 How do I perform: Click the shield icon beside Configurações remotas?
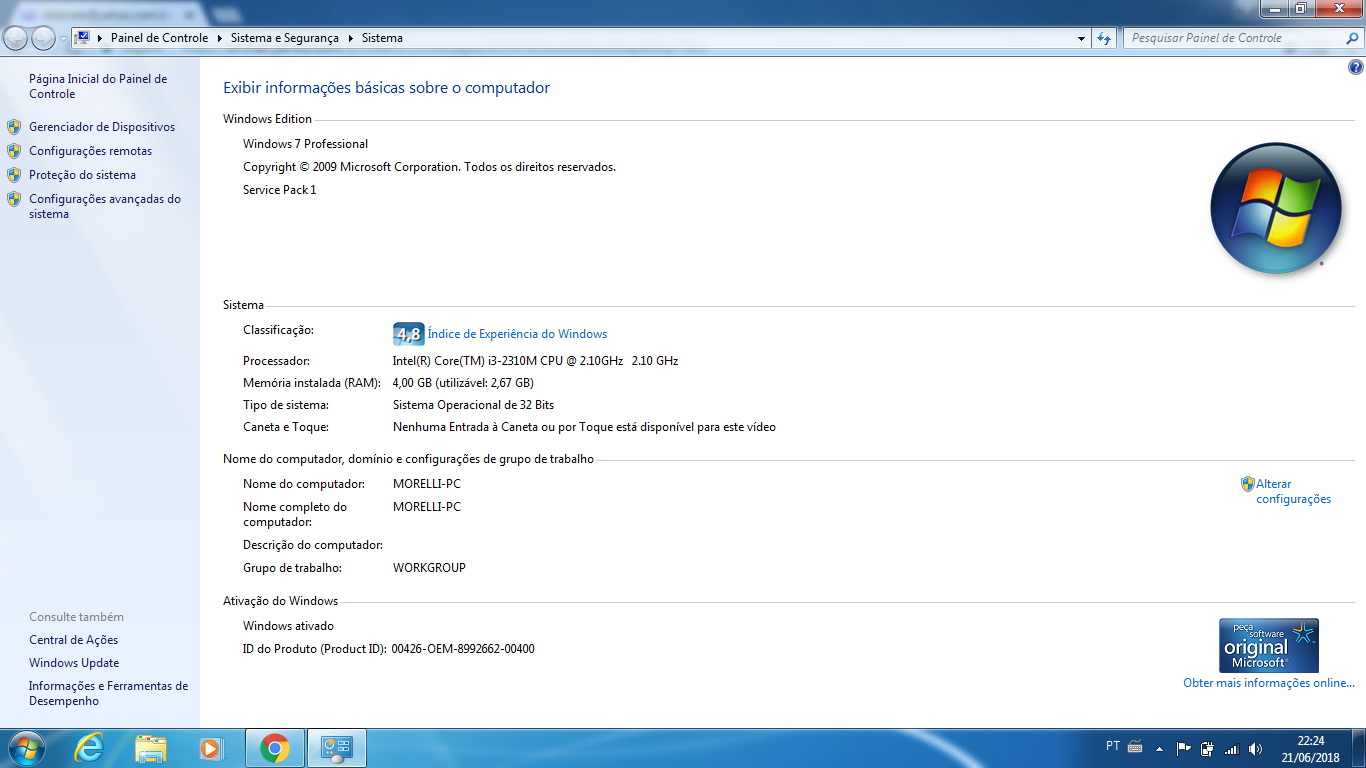pyautogui.click(x=14, y=151)
